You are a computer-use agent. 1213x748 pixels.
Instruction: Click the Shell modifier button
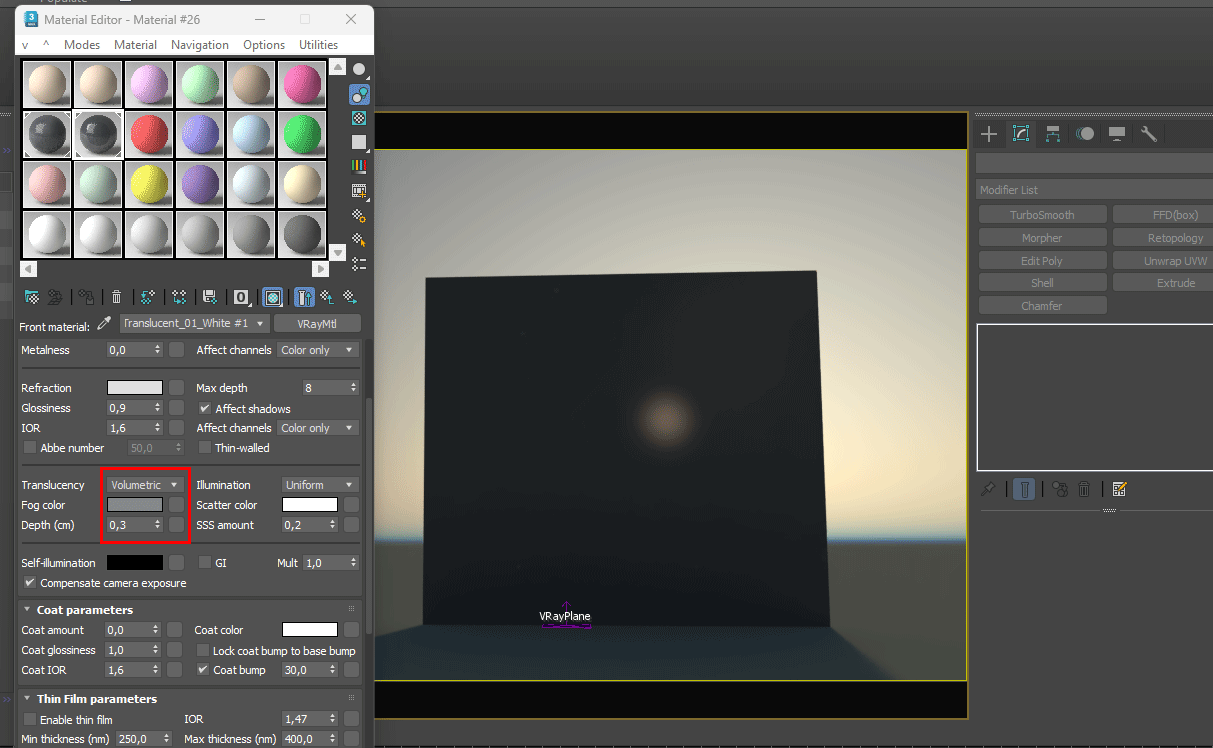point(1042,283)
